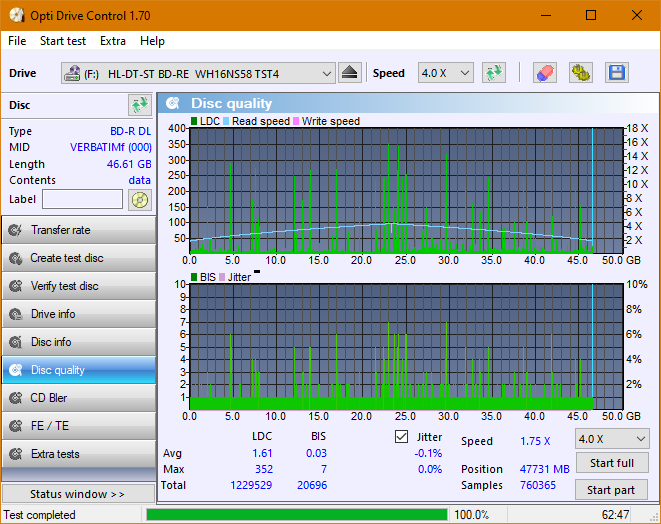Click the drive icon in Drive selector
This screenshot has height=524, width=661.
pyautogui.click(x=72, y=73)
